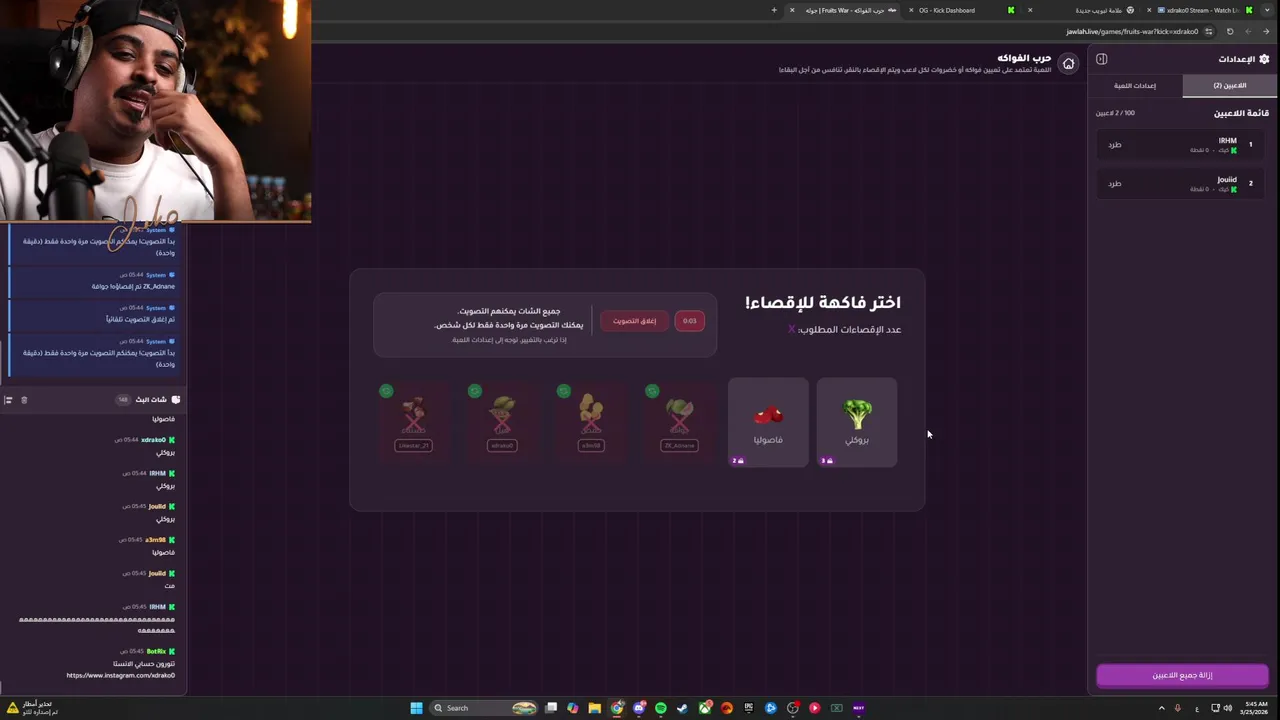Click the xdrako0 username in chat
Image resolution: width=1280 pixels, height=720 pixels.
[153, 440]
